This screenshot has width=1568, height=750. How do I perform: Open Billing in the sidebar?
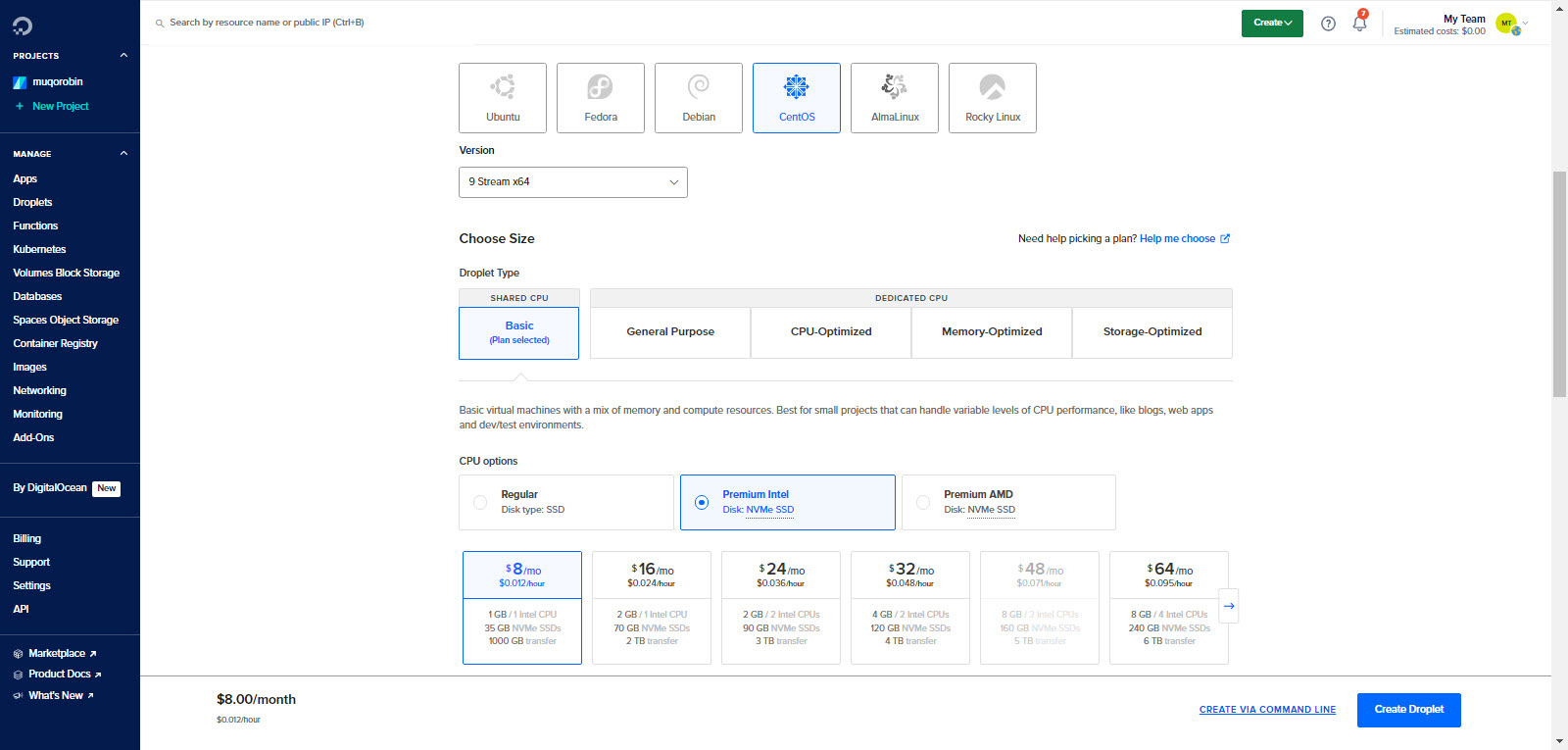coord(26,539)
